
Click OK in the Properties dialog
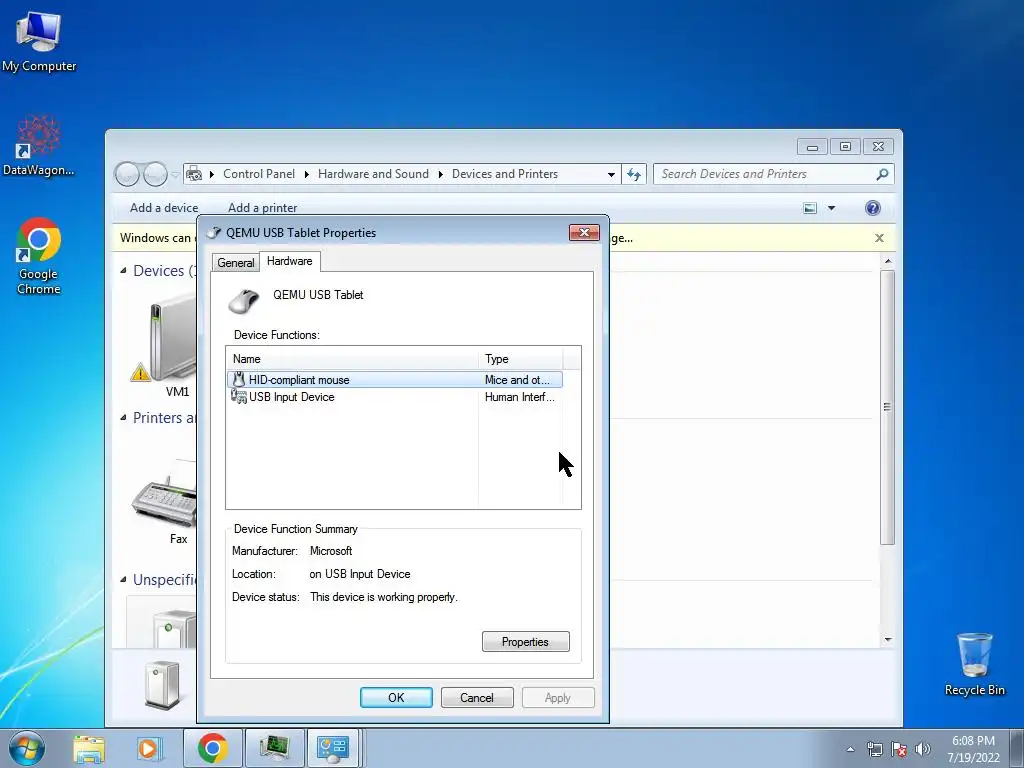pos(396,697)
